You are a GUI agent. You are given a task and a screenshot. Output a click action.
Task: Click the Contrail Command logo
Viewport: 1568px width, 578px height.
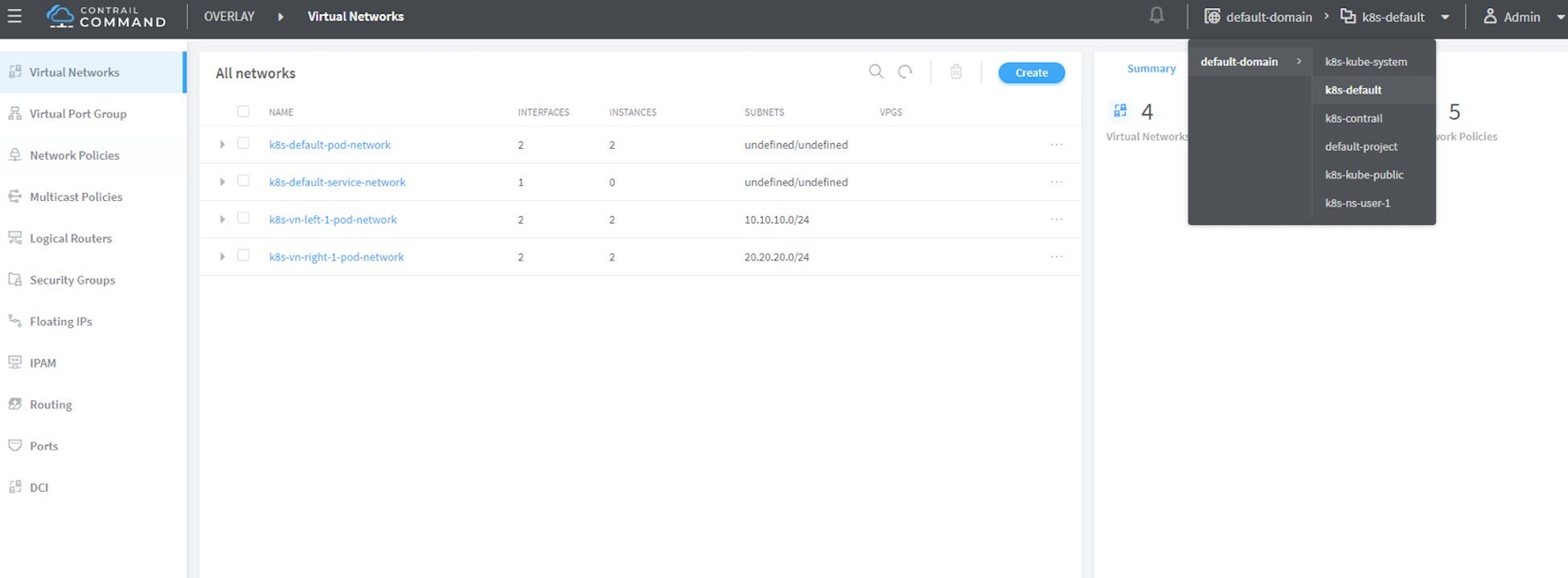(106, 16)
